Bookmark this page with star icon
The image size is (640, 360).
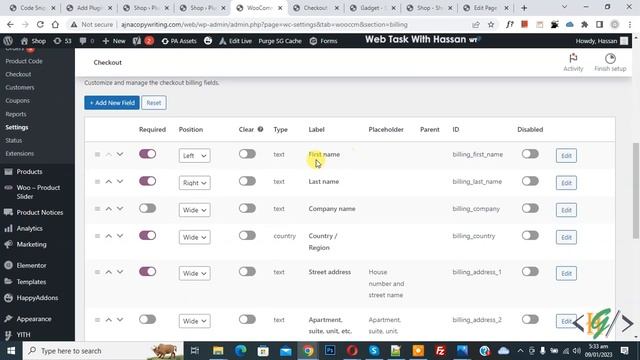[x=491, y=24]
